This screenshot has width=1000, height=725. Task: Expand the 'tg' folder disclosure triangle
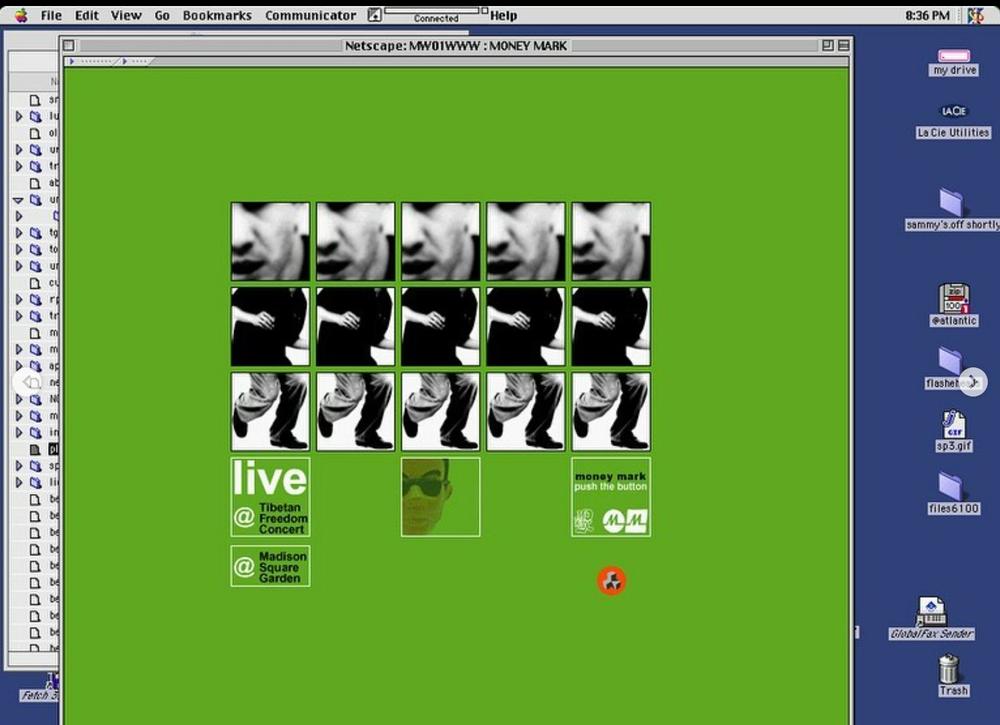pyautogui.click(x=18, y=233)
